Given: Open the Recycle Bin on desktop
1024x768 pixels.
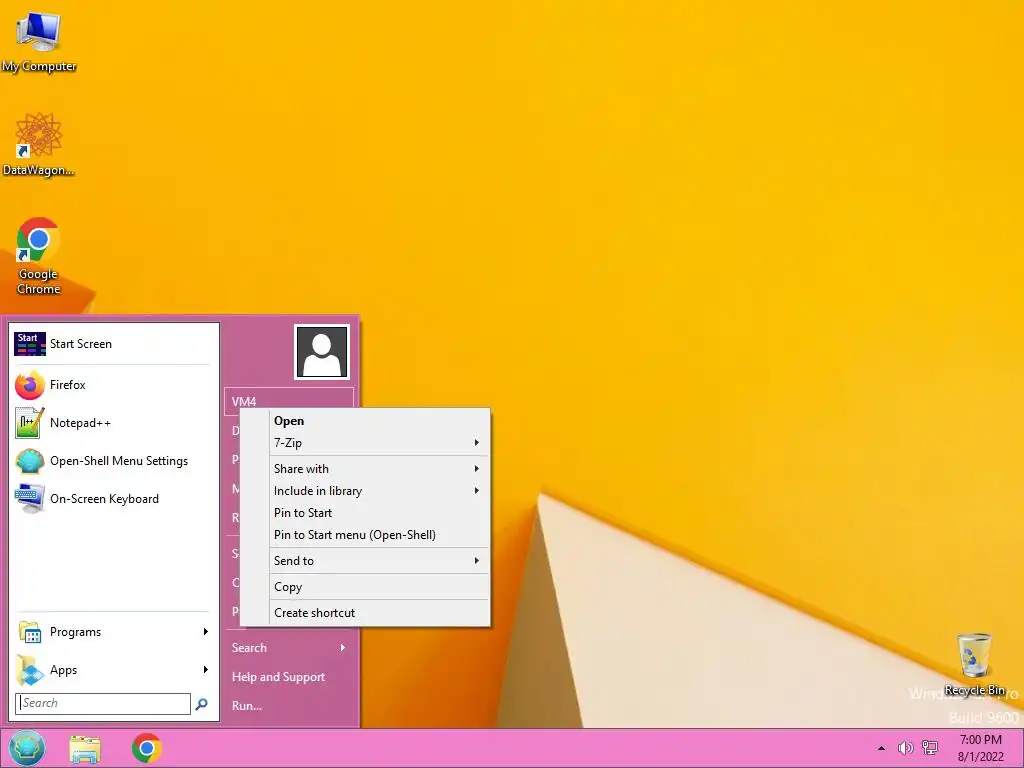Looking at the screenshot, I should pos(974,664).
